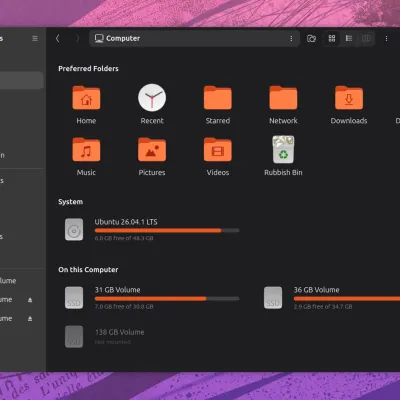Image resolution: width=400 pixels, height=400 pixels.
Task: Open the Home folder
Action: (x=86, y=98)
